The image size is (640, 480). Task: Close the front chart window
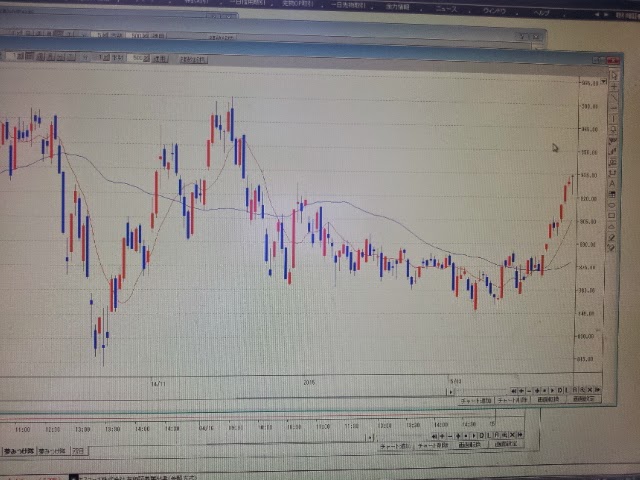click(x=613, y=60)
